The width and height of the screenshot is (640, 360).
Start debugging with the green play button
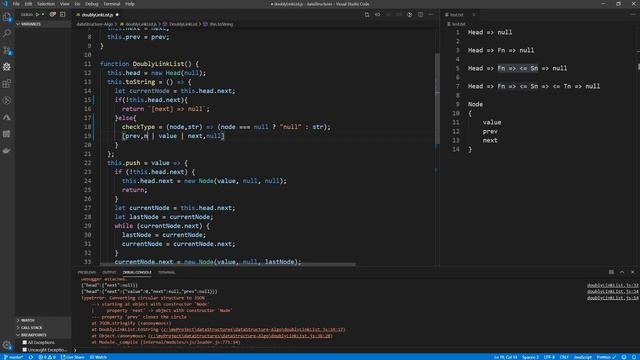pyautogui.click(x=37, y=14)
